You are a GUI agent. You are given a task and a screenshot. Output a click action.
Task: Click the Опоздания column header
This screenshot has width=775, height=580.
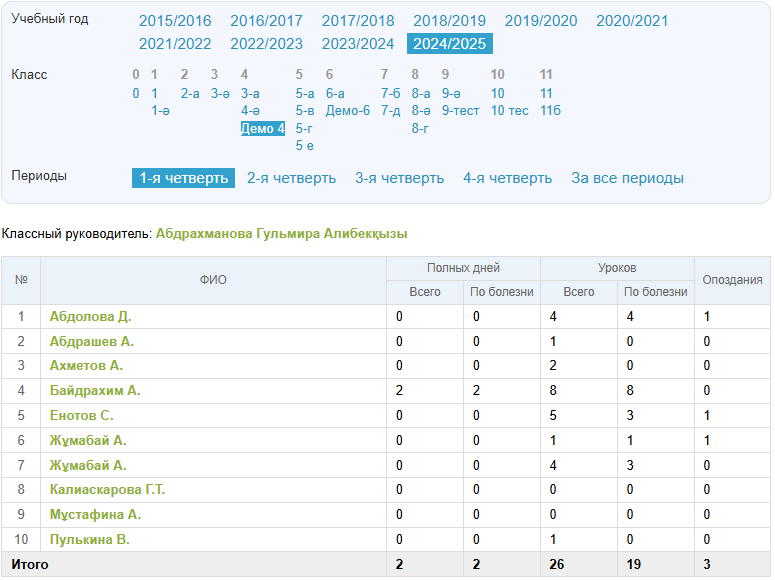(x=732, y=280)
